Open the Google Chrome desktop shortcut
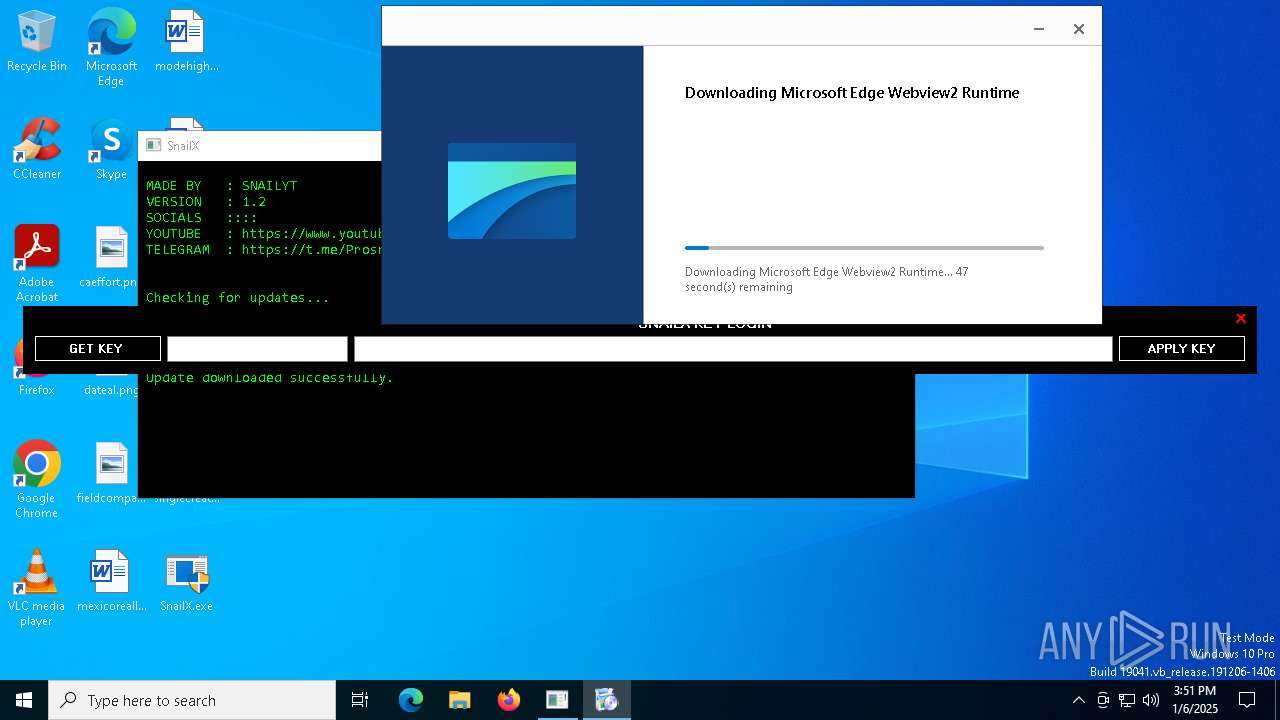The width and height of the screenshot is (1280, 720). point(37,480)
